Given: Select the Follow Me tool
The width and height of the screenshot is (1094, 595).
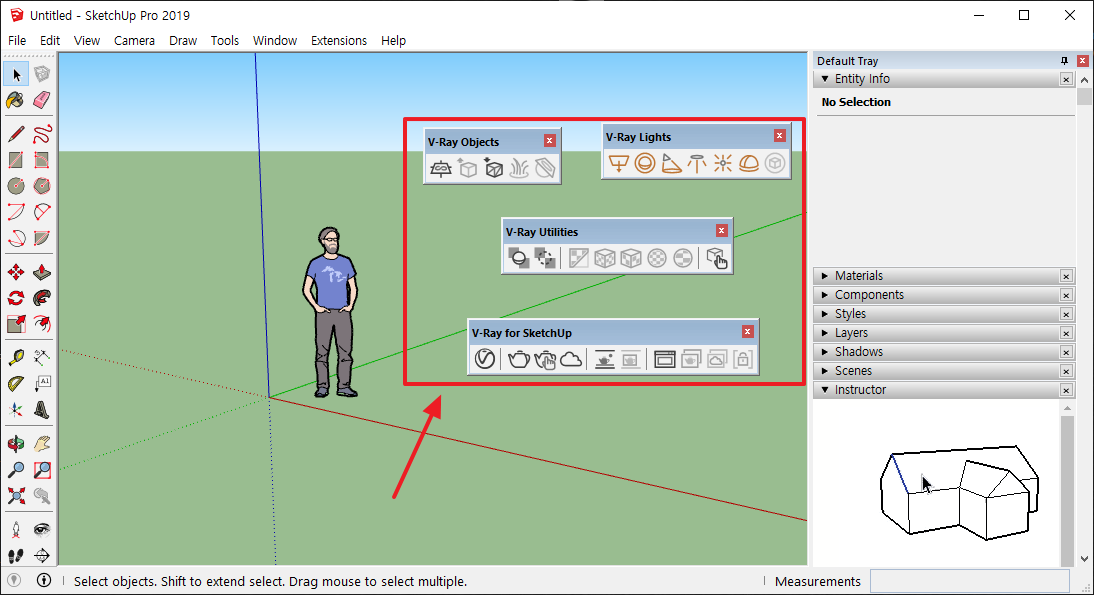Looking at the screenshot, I should (42, 299).
